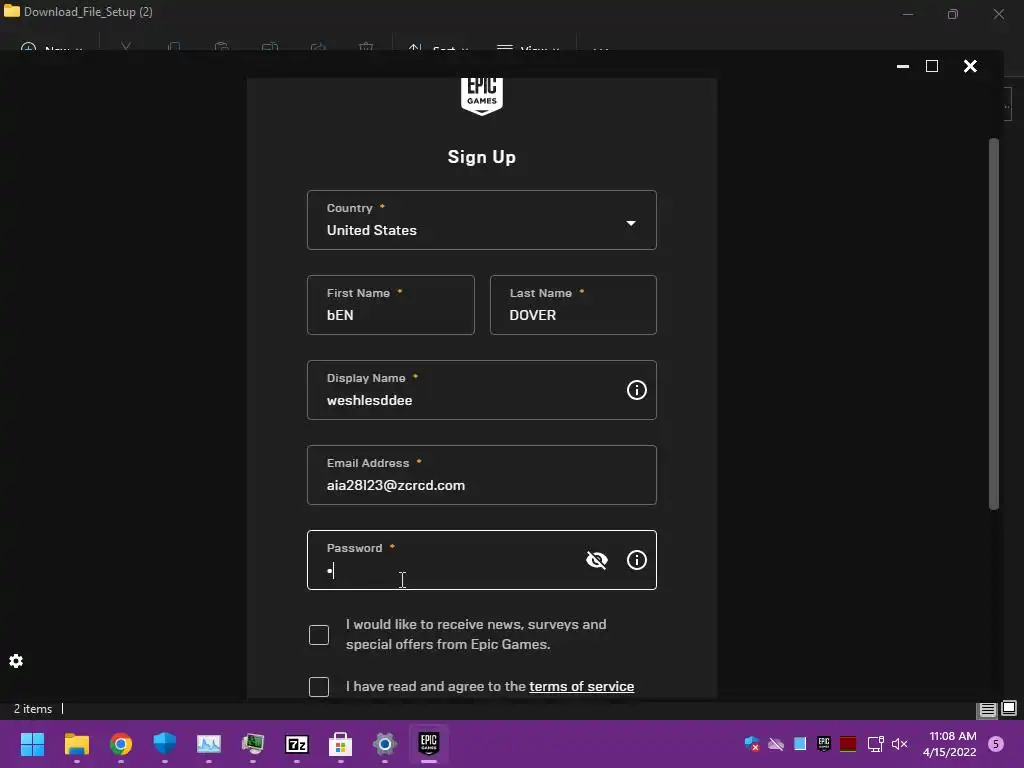The image size is (1024, 768).
Task: Open the terms of service link
Action: (581, 686)
